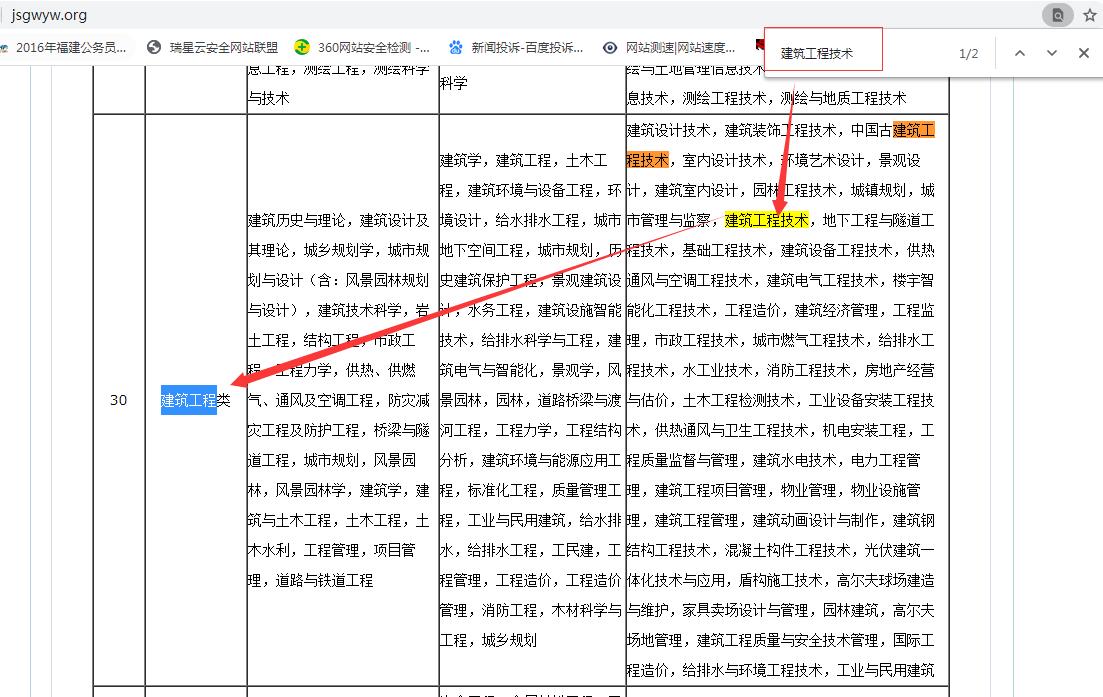
Task: Click the line 木水利，工程管理，项目管
Action: pos(331,550)
